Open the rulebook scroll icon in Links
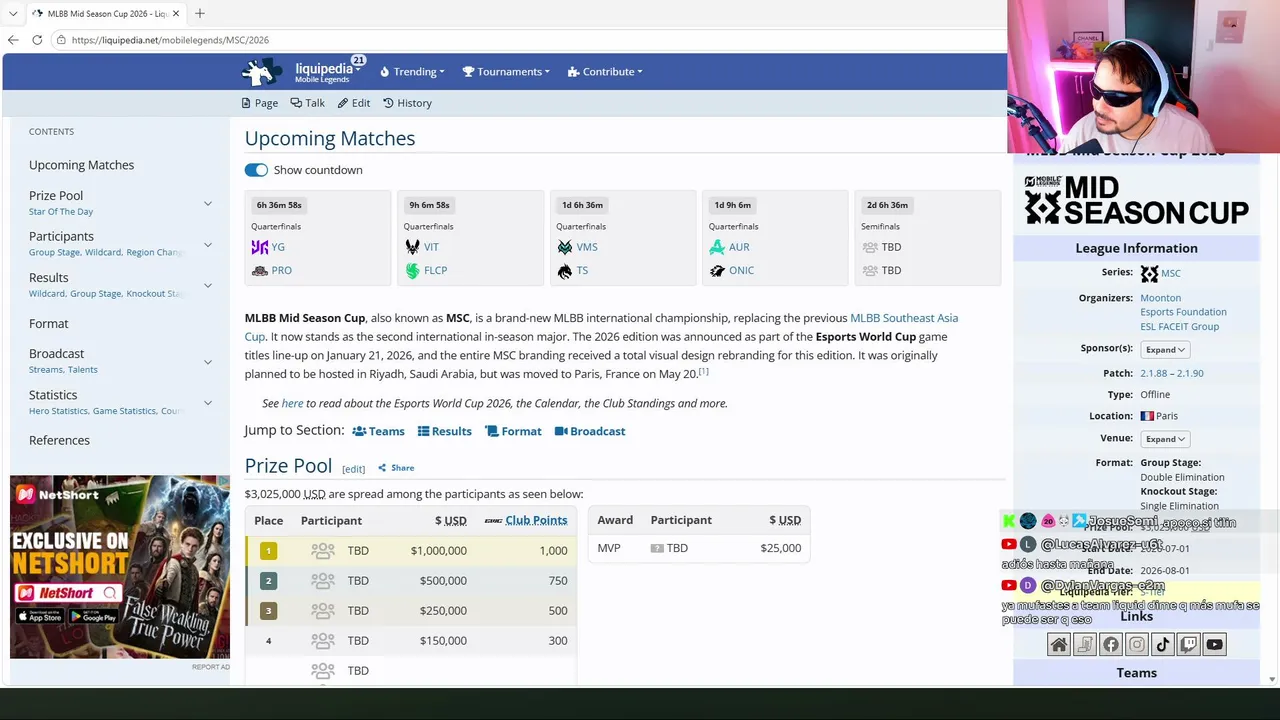 coord(1085,645)
